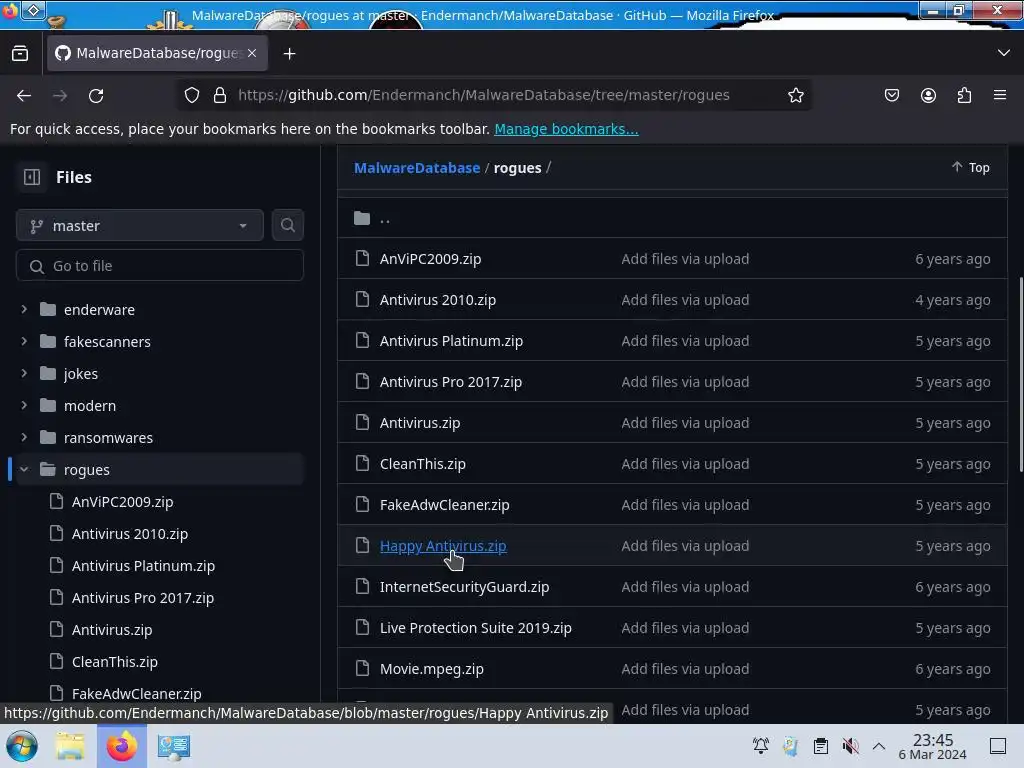1024x768 pixels.
Task: Go back to the previous page
Action: coord(24,95)
